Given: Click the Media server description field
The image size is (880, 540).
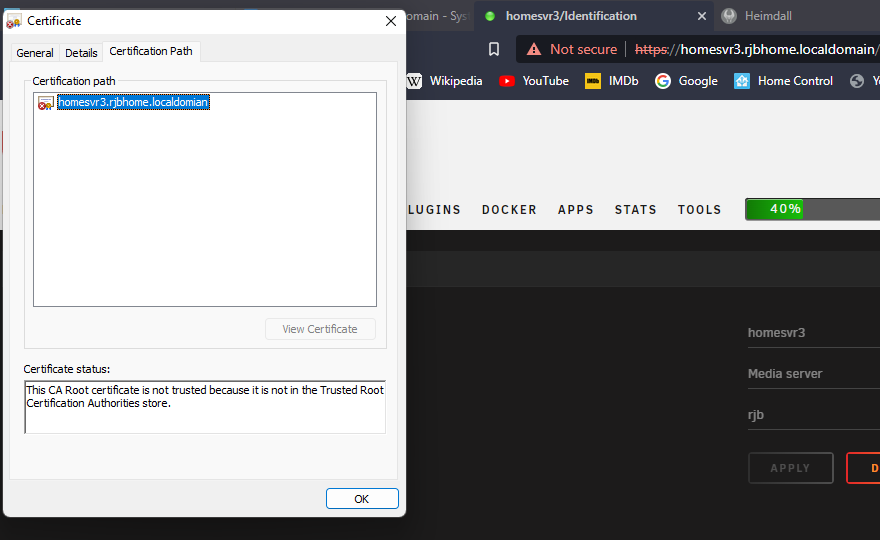Looking at the screenshot, I should [x=814, y=374].
